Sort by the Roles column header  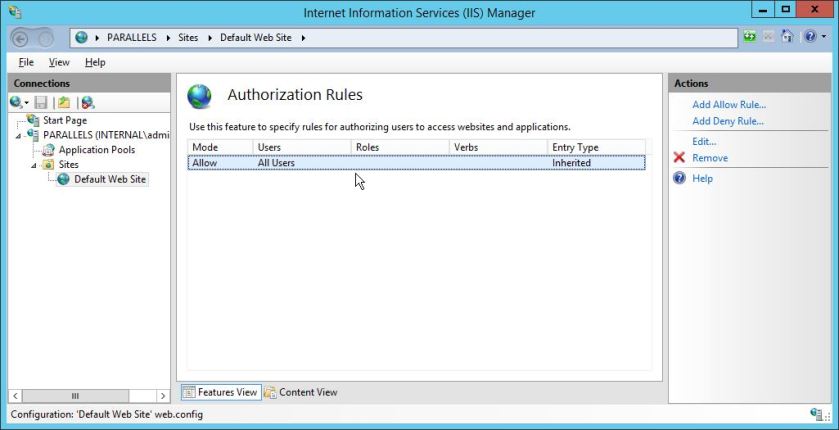tap(400, 147)
